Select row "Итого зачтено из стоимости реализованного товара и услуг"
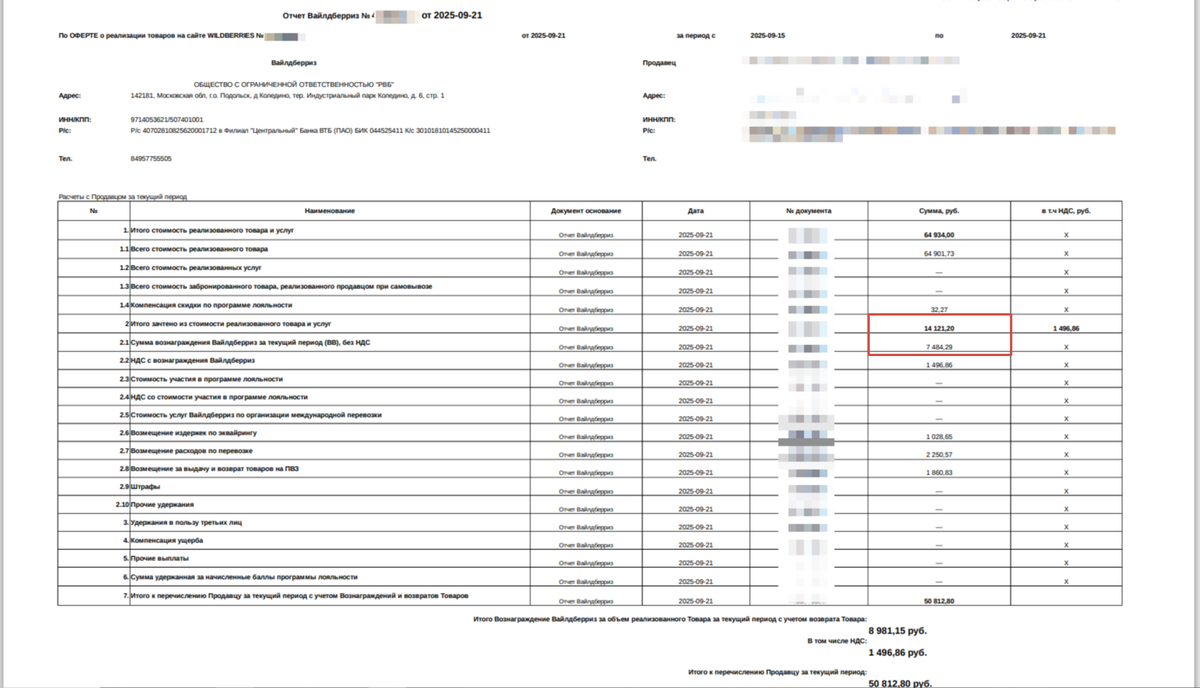 [x=590, y=325]
